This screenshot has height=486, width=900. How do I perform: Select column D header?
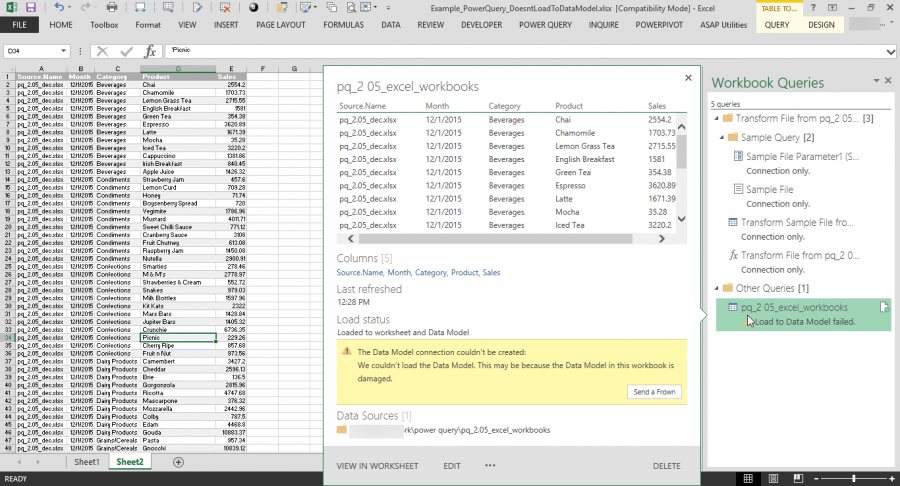(x=178, y=69)
